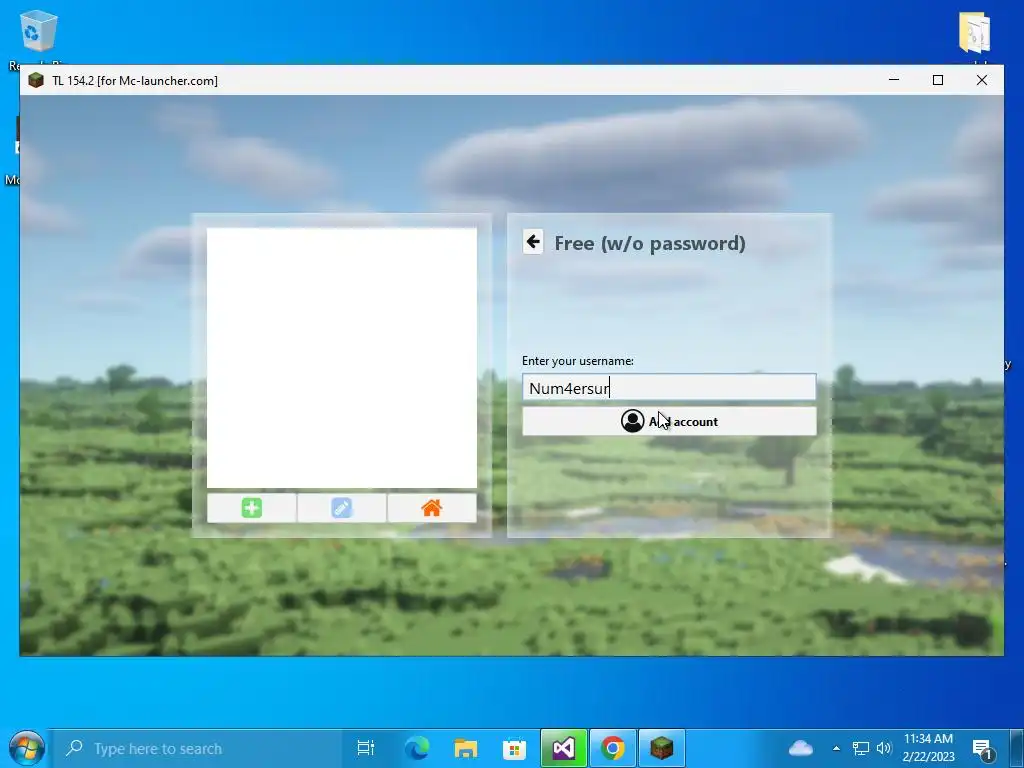Screen dimensions: 1024x768
Task: Open the network tray icon
Action: point(861,748)
